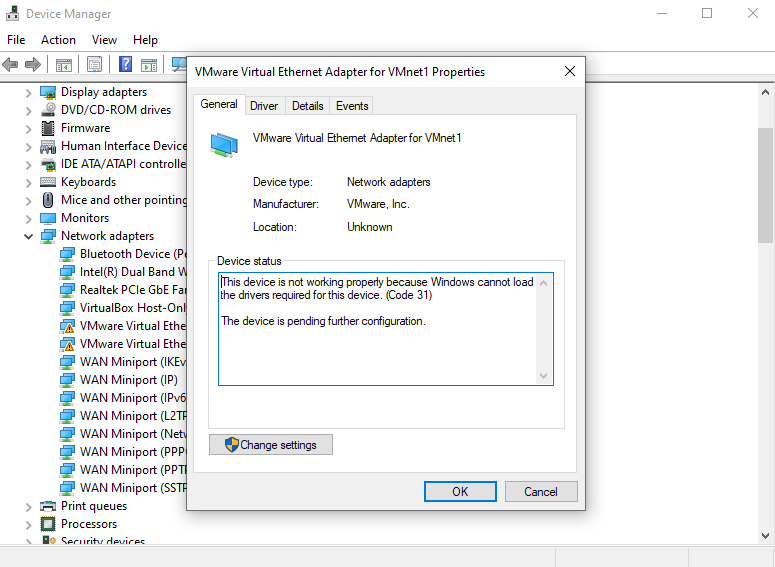
Task: Click the Bluetooth Device adapter icon
Action: 67,254
